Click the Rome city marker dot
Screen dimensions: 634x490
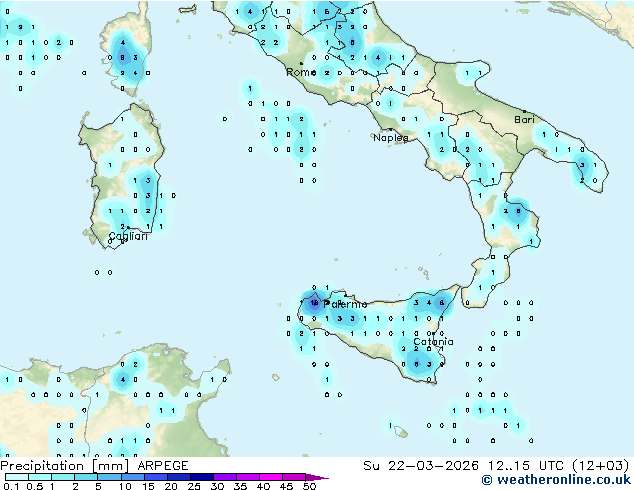(301, 63)
